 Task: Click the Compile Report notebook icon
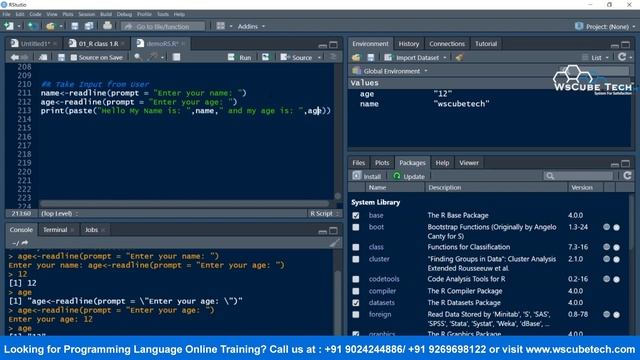tap(176, 57)
